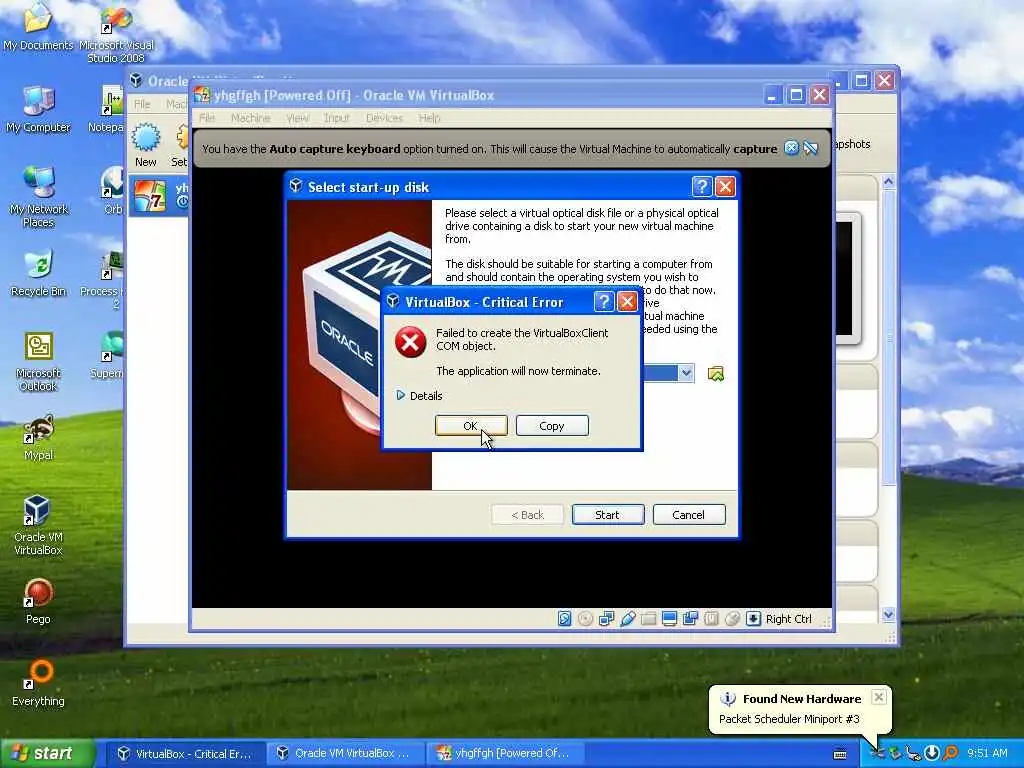1024x768 pixels.
Task: Open My Network Places desktop icon
Action: tap(38, 197)
